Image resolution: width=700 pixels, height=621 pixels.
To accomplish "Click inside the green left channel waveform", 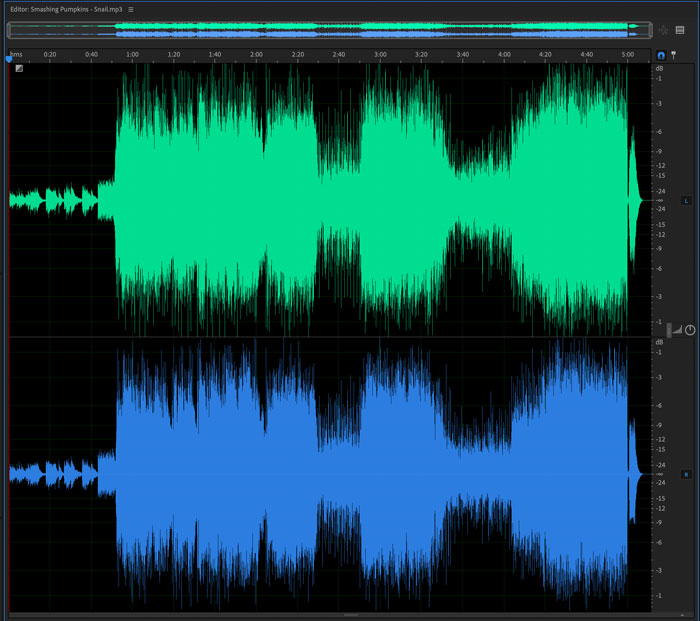I will [329, 200].
